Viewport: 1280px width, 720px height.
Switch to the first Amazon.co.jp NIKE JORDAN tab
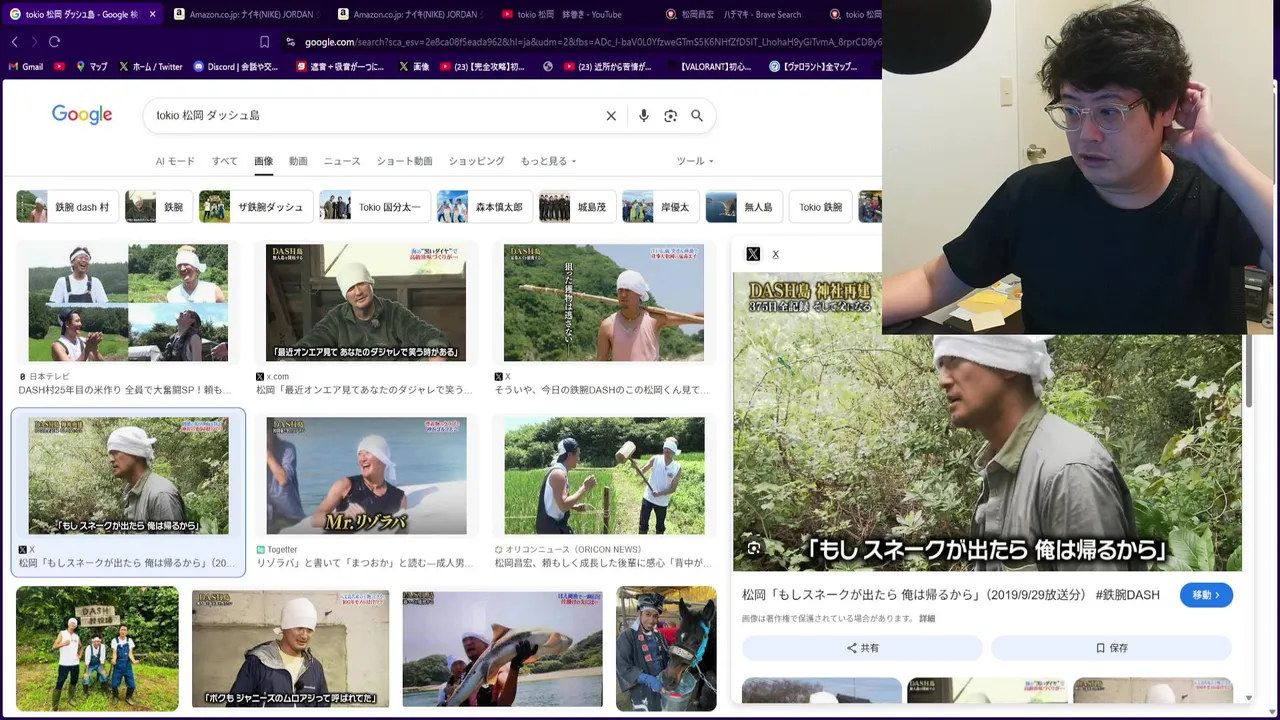tap(245, 14)
